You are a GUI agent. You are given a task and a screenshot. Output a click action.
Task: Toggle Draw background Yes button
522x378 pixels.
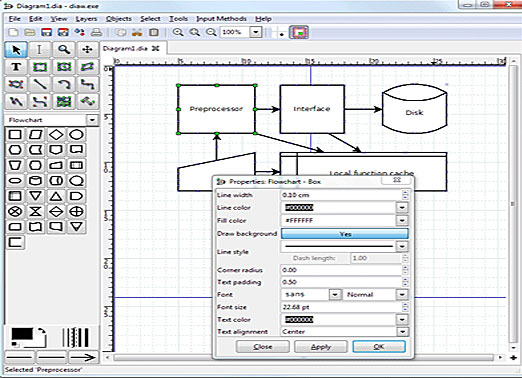point(345,234)
